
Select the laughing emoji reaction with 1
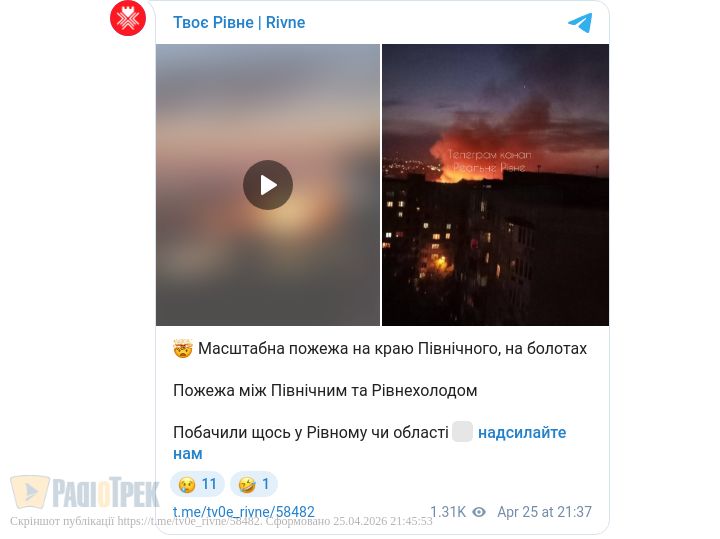pos(254,484)
